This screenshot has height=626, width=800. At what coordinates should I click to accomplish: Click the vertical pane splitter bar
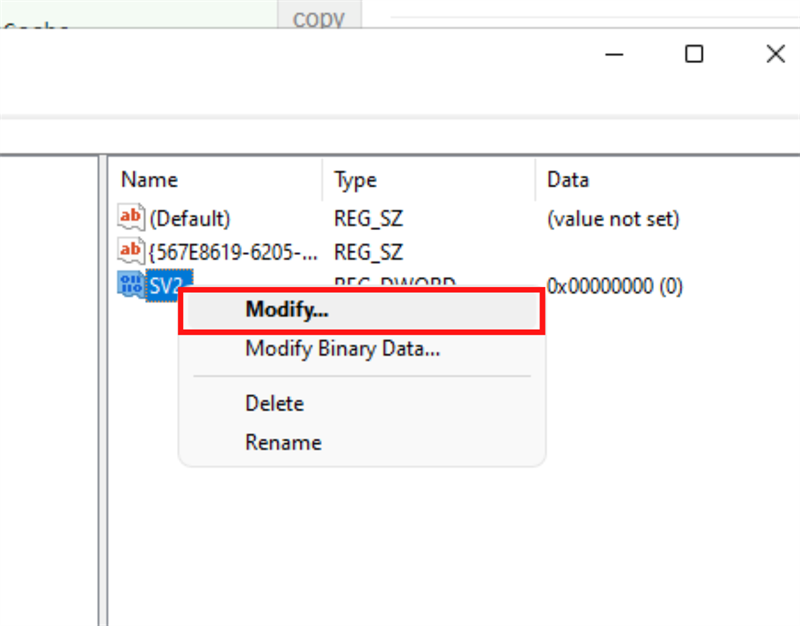pyautogui.click(x=103, y=390)
